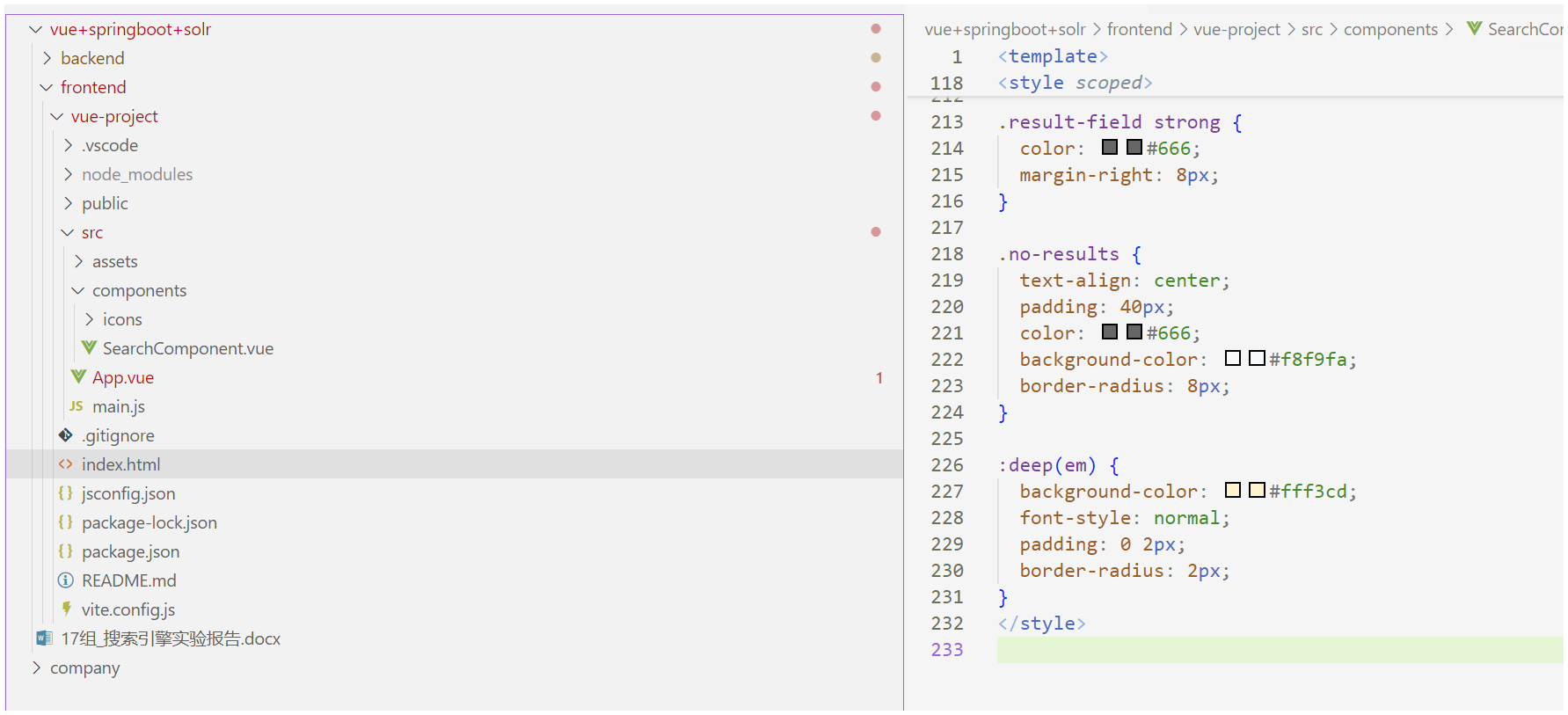Click the Vue icon next to App.vue
Screen dimensions: 1568x715
point(78,377)
